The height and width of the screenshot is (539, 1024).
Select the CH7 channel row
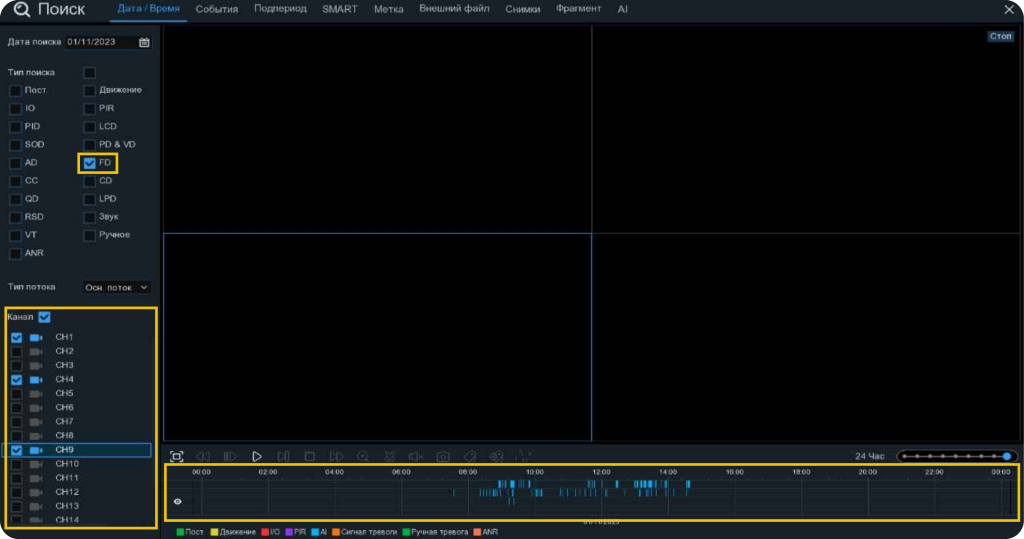click(x=78, y=422)
